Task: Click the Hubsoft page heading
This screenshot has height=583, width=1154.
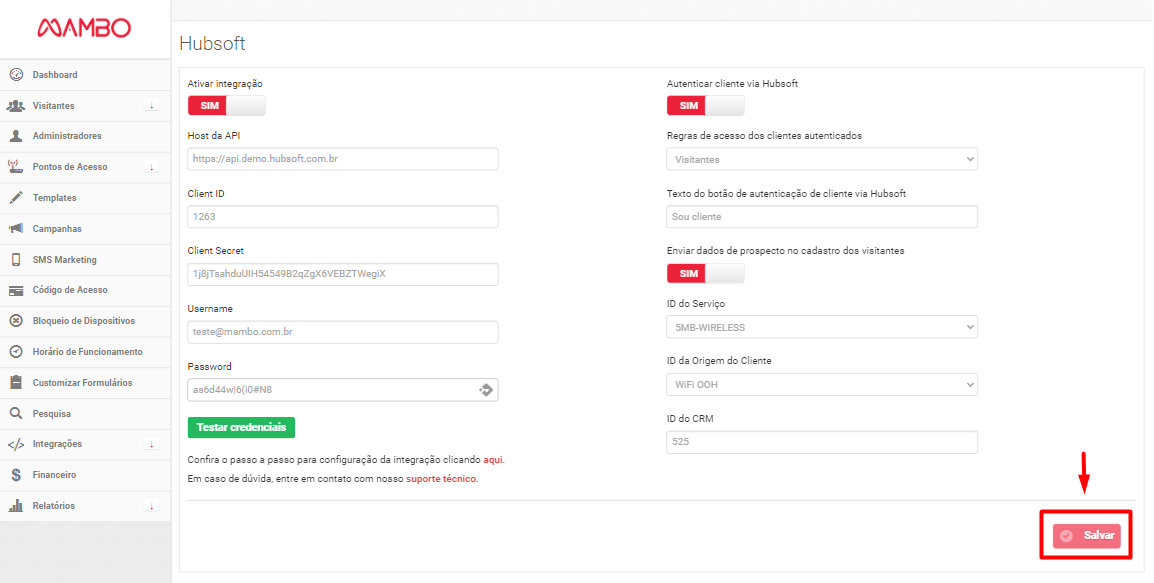Action: (x=212, y=43)
